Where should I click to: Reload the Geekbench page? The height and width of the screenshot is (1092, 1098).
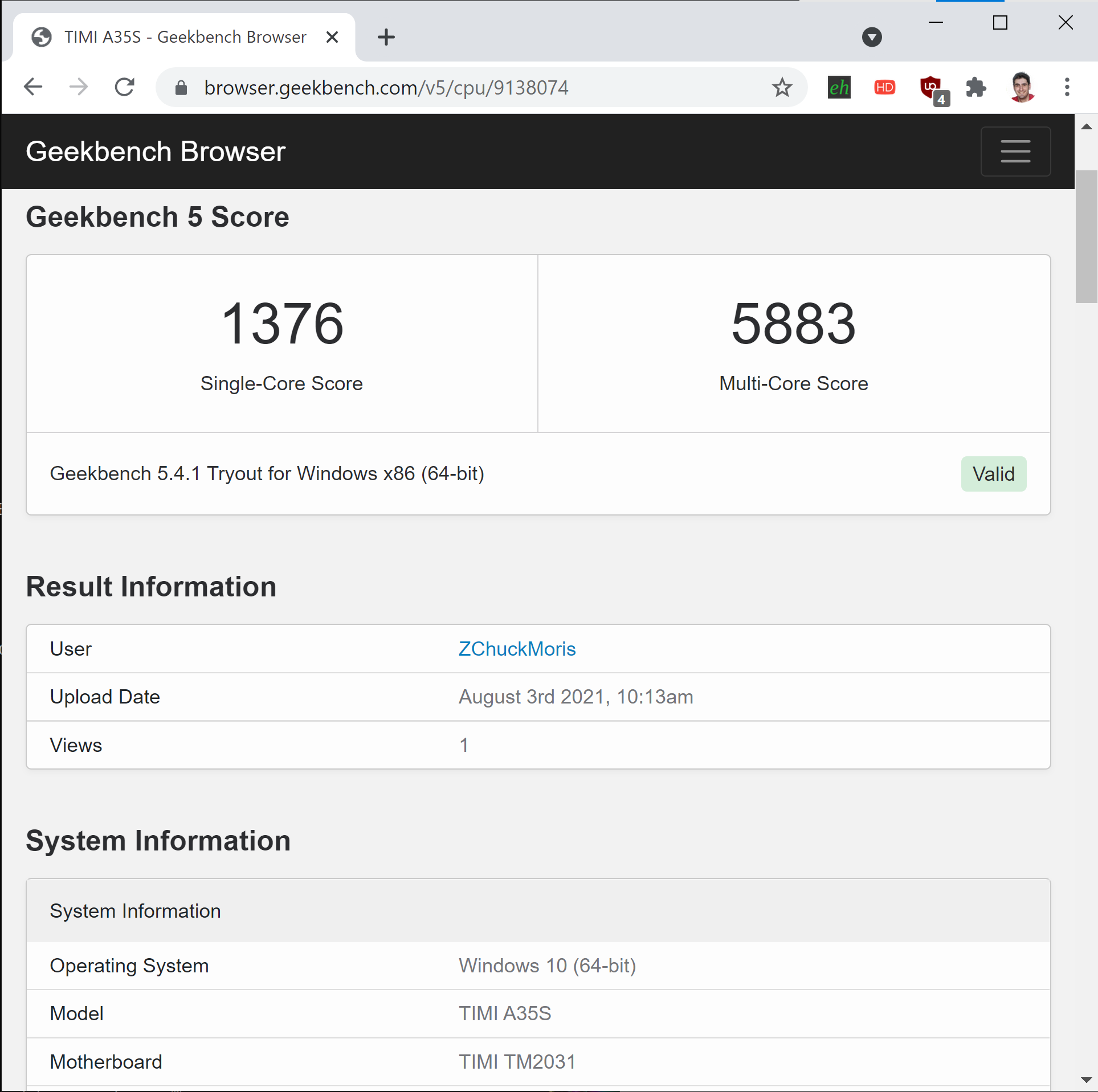pos(125,87)
